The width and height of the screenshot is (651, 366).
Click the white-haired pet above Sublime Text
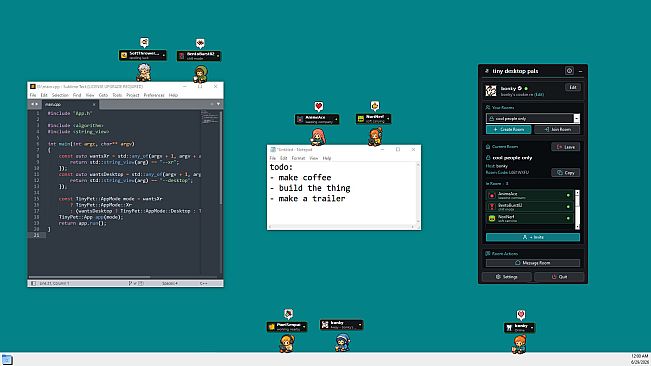pyautogui.click(x=144, y=72)
